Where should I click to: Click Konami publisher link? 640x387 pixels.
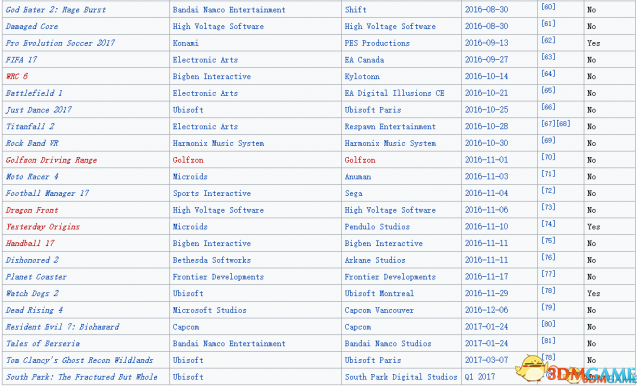point(186,43)
